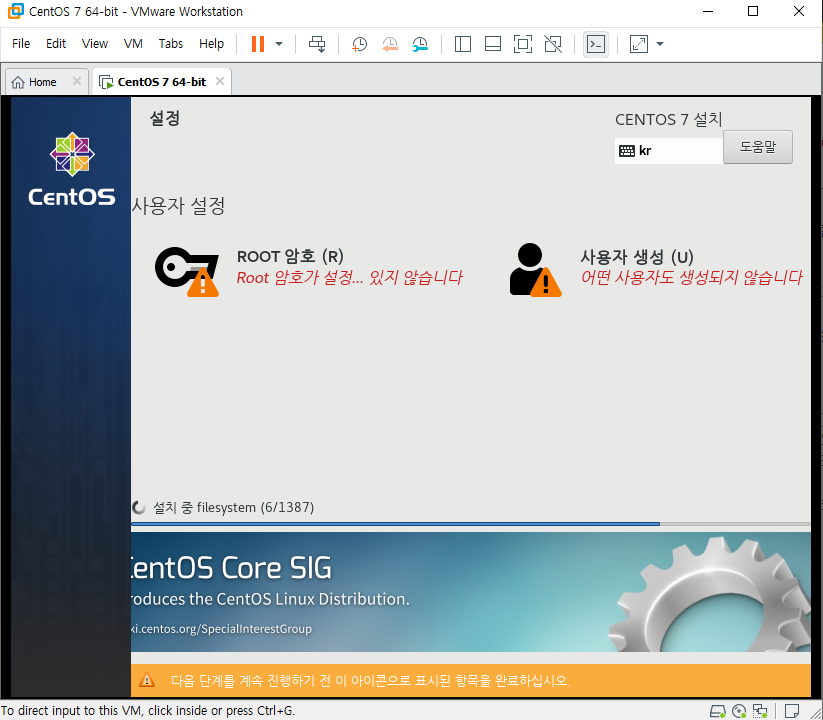Screen dimensions: 823x720
Task: Open the snapshot manager
Action: point(420,44)
